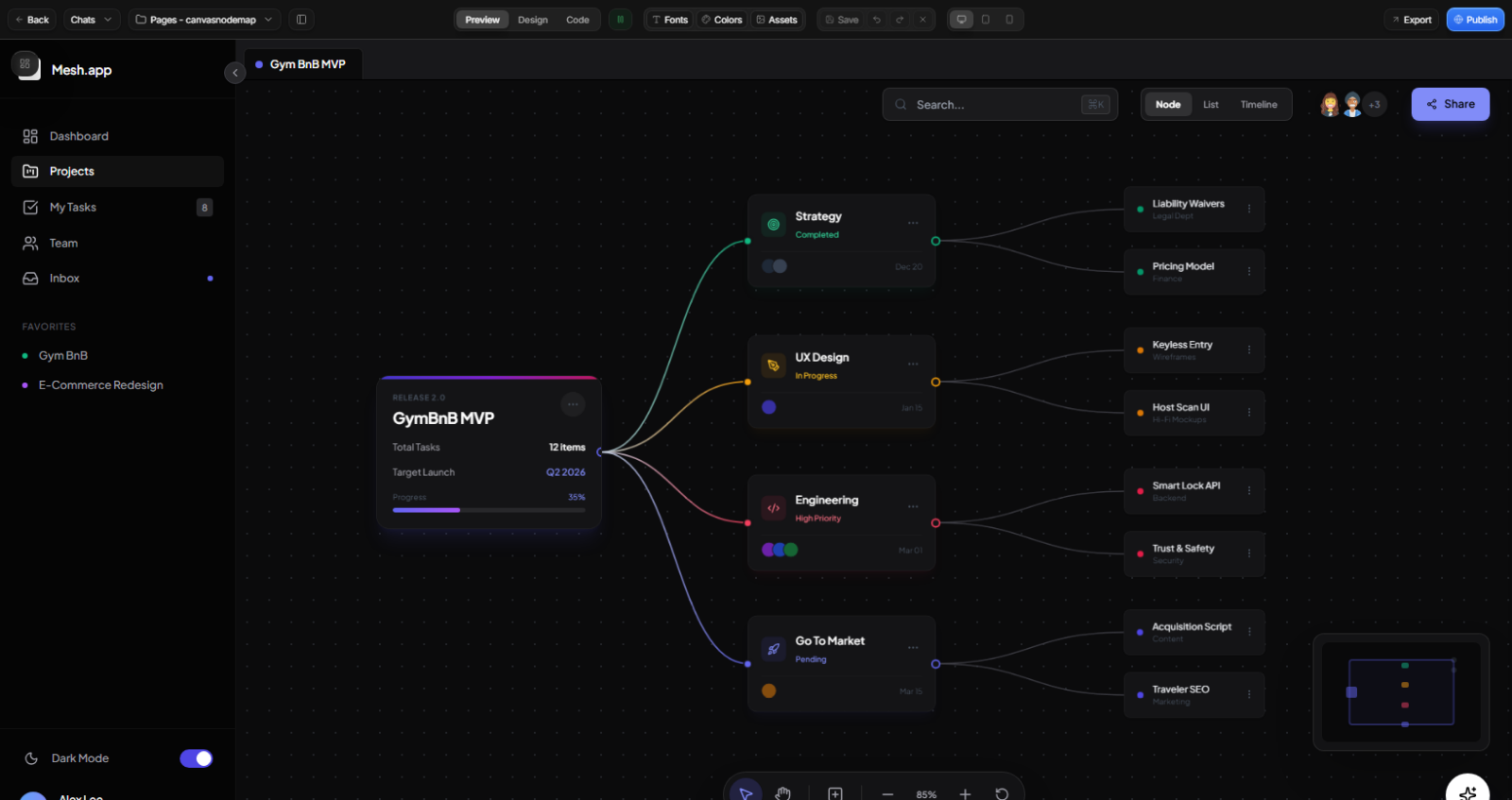The width and height of the screenshot is (1512, 800).
Task: Click the undo arrow in top toolbar
Action: click(877, 19)
